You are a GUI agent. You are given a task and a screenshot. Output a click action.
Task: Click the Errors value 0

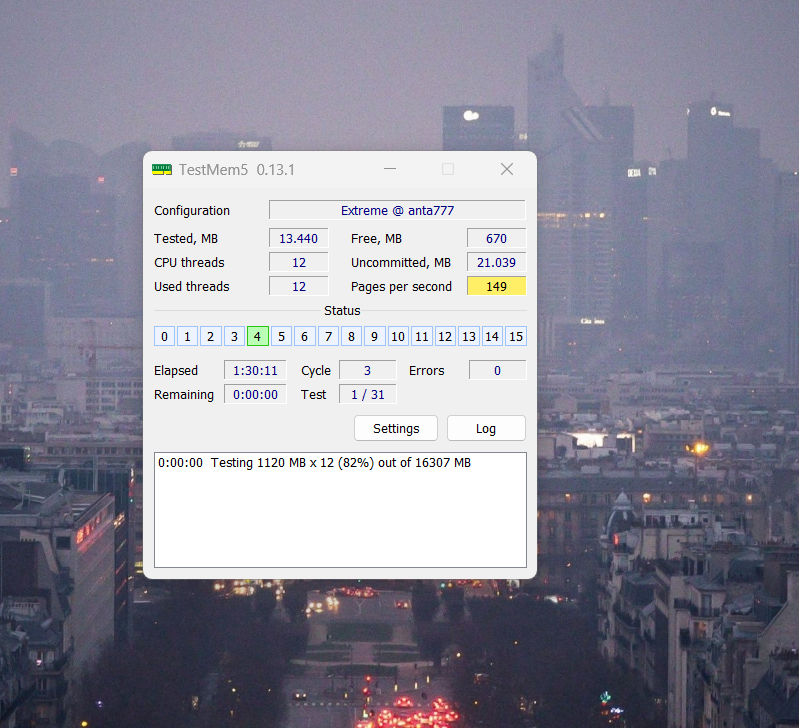[x=497, y=370]
